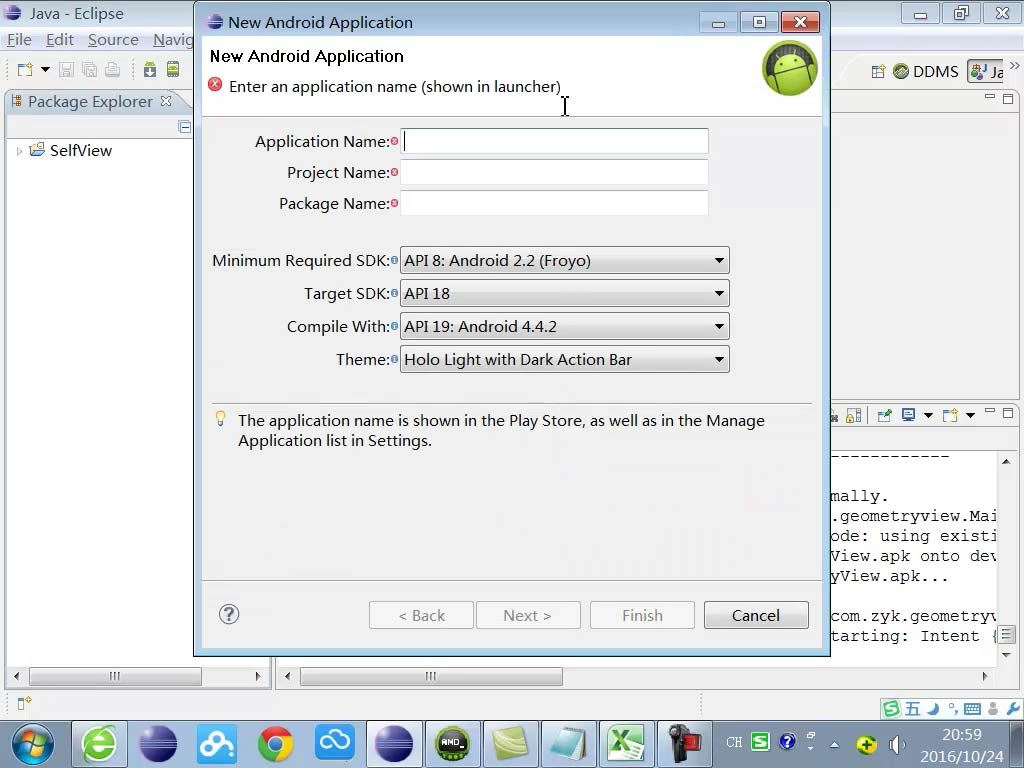Open the Theme dropdown
Screen dimensions: 1024x768
point(564,359)
